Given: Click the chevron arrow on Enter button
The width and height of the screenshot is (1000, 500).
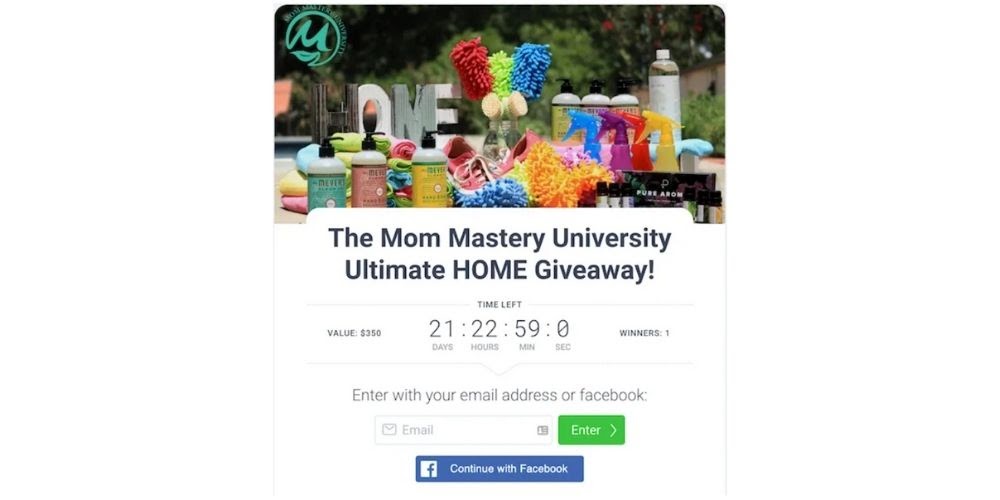Looking at the screenshot, I should pos(614,430).
